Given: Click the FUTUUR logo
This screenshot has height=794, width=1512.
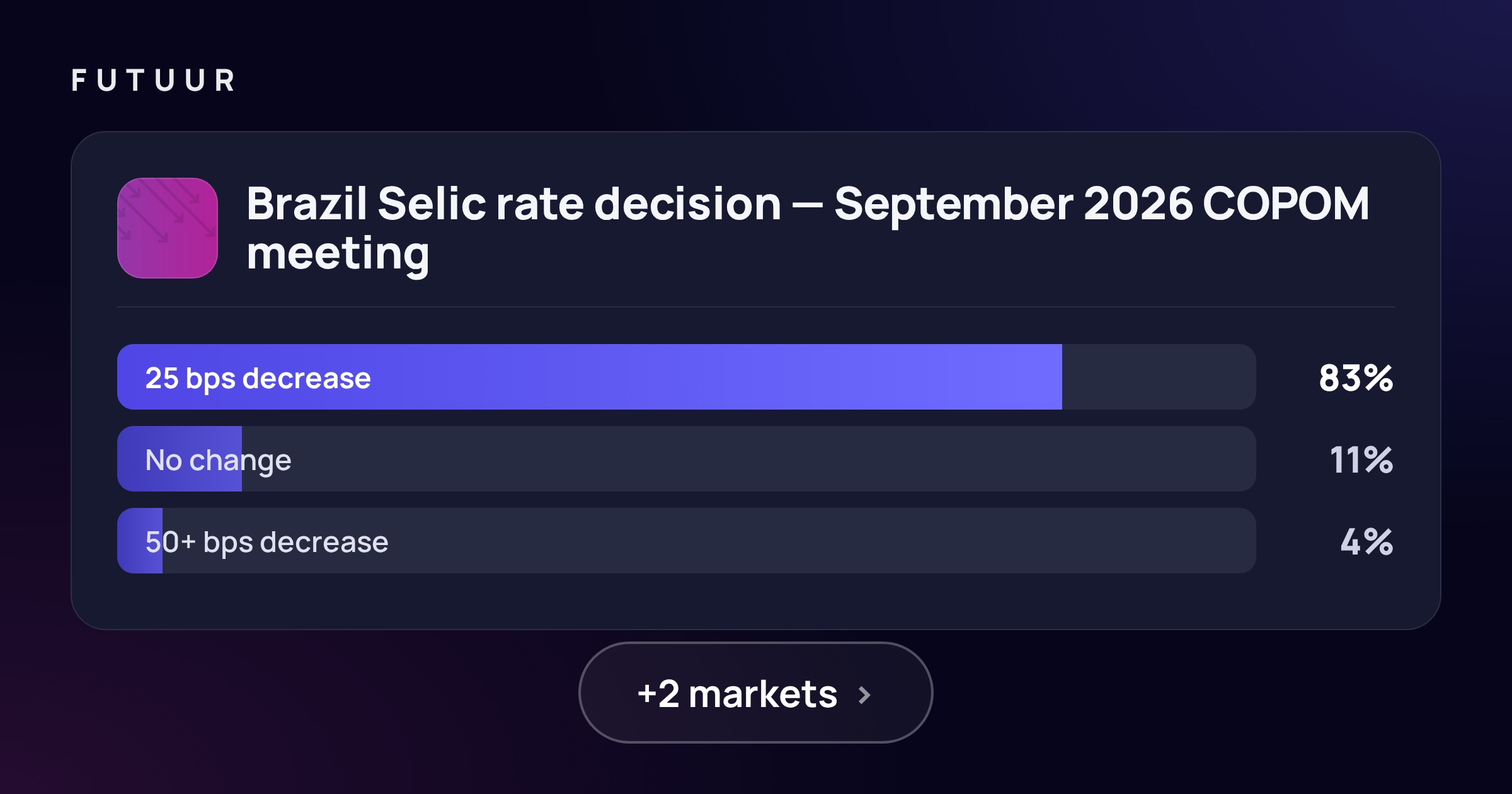Looking at the screenshot, I should 153,81.
